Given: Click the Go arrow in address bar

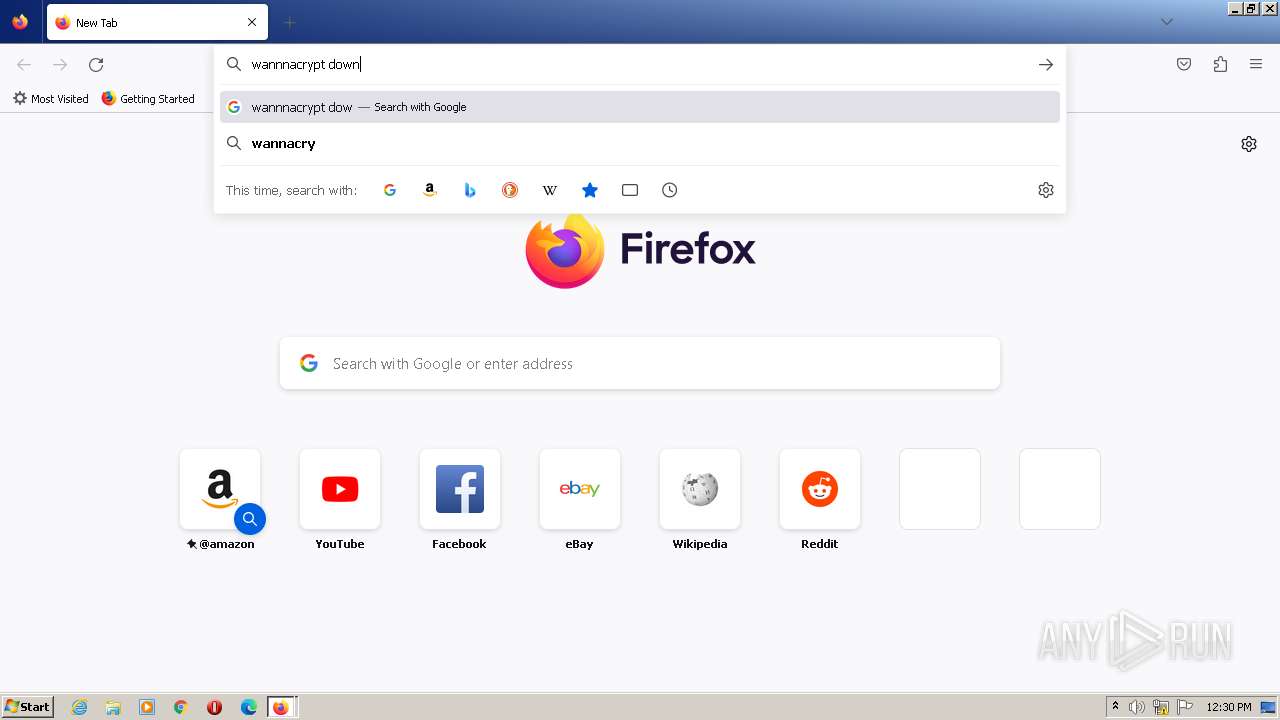Looking at the screenshot, I should pos(1046,65).
